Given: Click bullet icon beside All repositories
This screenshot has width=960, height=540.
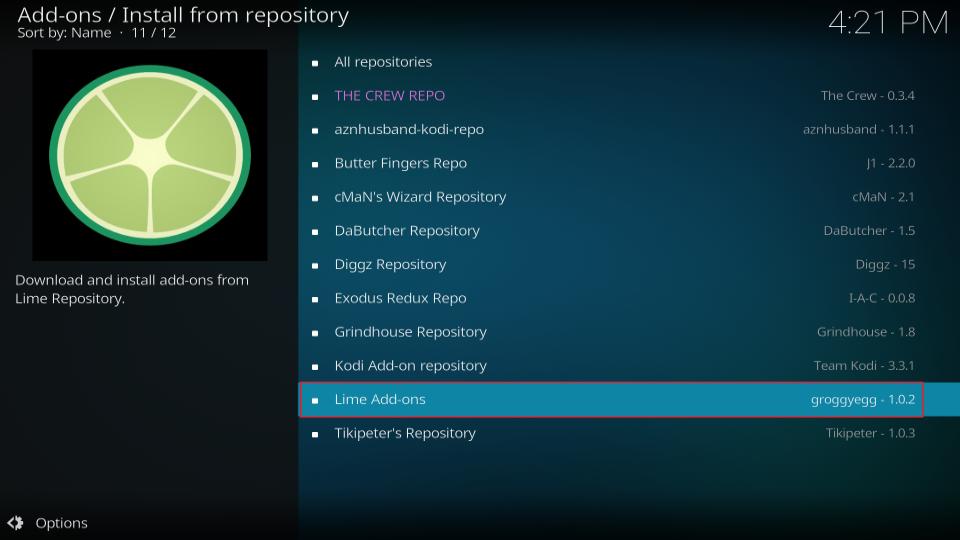Looking at the screenshot, I should (x=315, y=63).
